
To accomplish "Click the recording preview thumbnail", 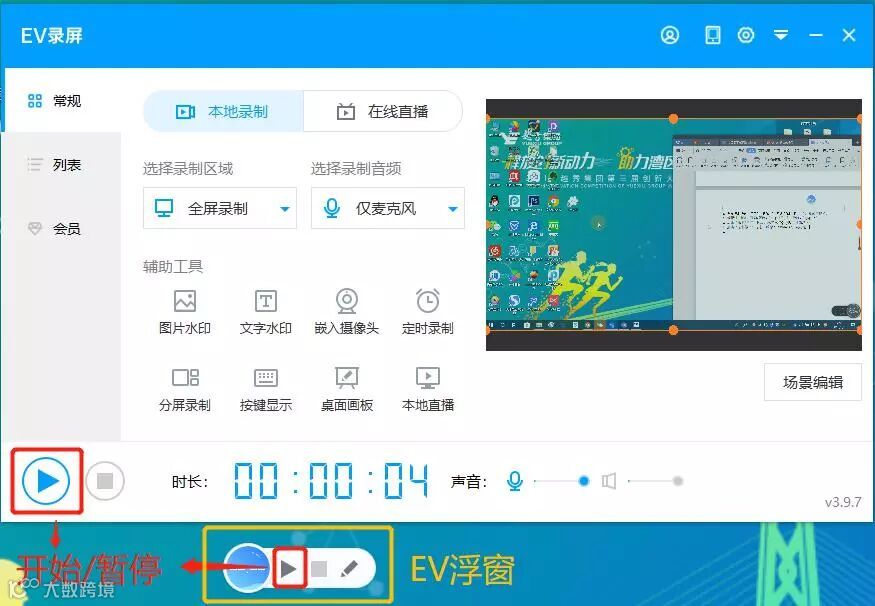I will pyautogui.click(x=674, y=225).
